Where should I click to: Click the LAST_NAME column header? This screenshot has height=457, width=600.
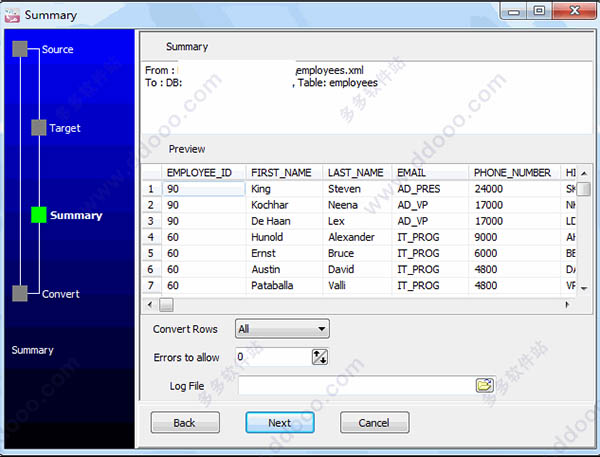(357, 173)
